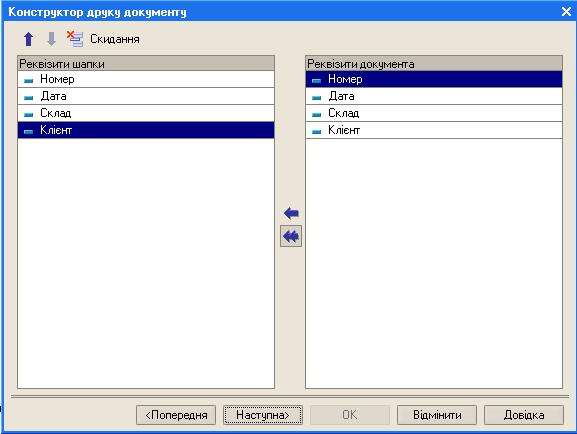This screenshot has width=577, height=434.
Task: Select Дата in Реквізити шапки list
Action: (146, 96)
